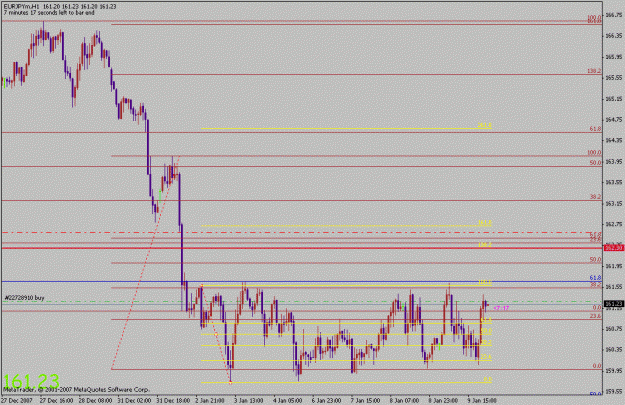Click the yellow 50.0 Fibonacci label
Viewport: 625px width, 405px height.
click(486, 331)
